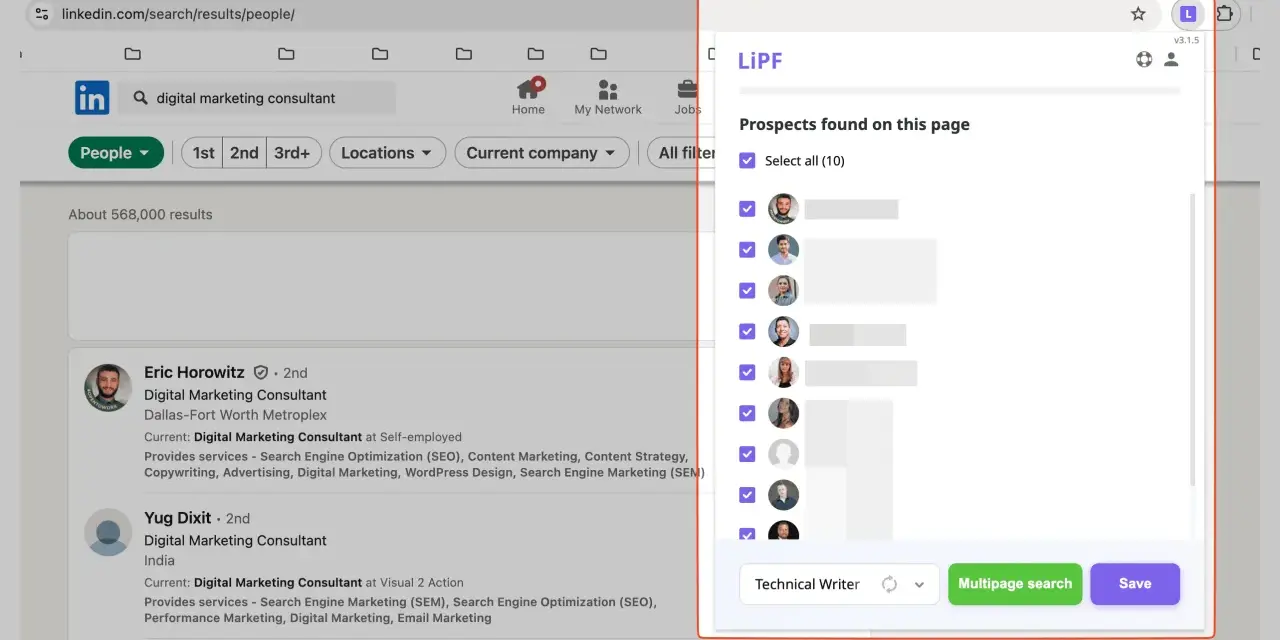Open the browser extensions puzzle icon
The width and height of the screenshot is (1280, 640).
[x=1225, y=14]
